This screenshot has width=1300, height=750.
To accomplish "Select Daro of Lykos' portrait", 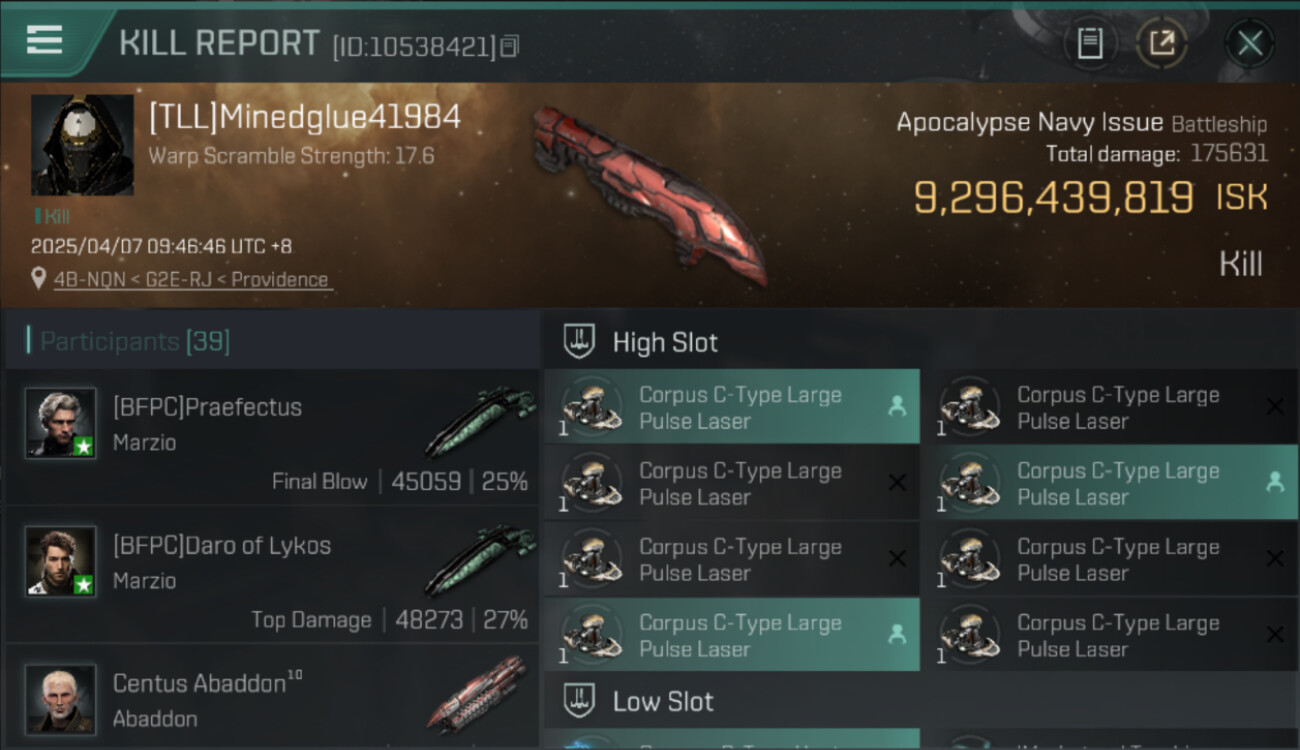I will (x=61, y=561).
